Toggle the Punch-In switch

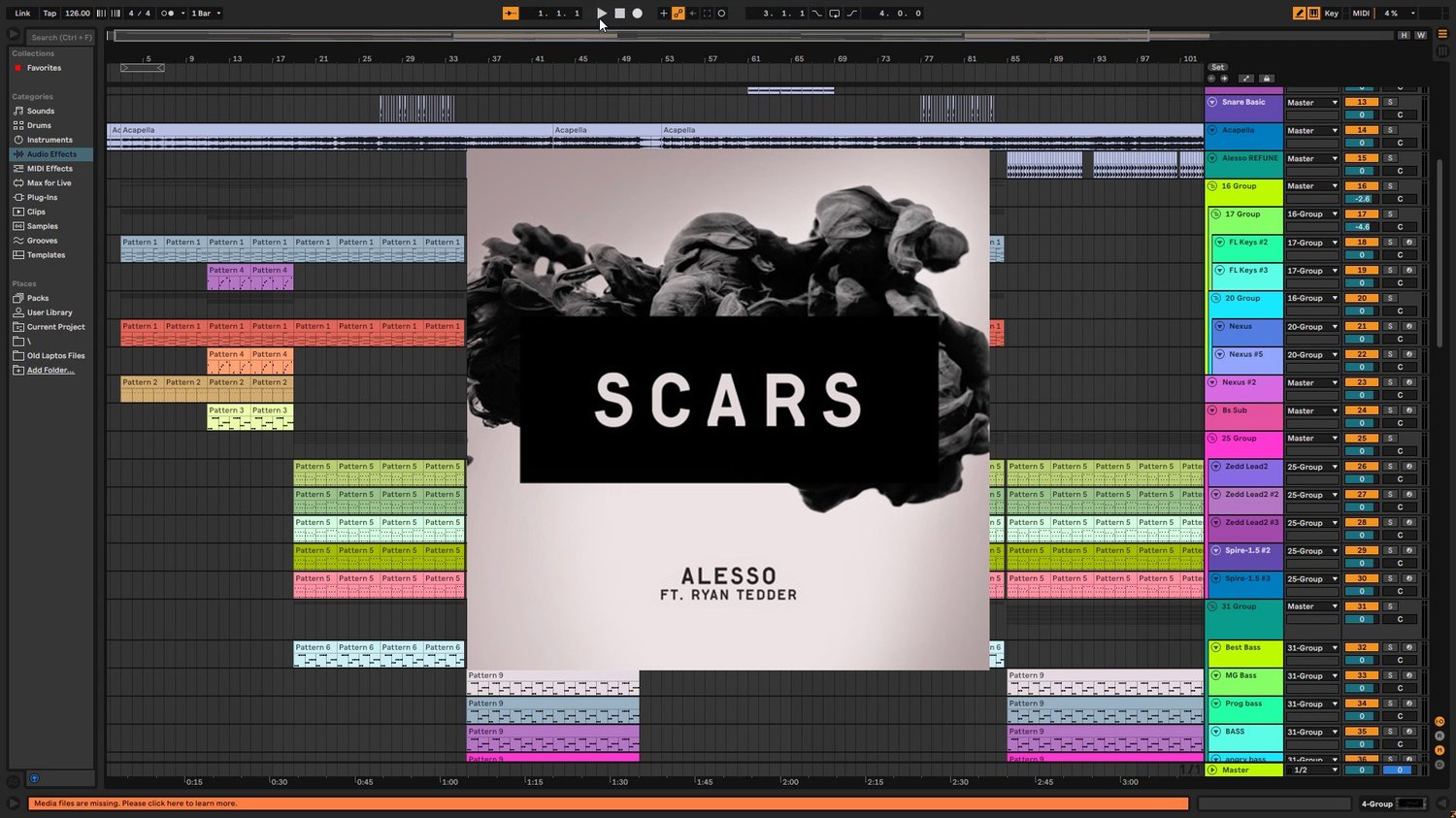816,14
